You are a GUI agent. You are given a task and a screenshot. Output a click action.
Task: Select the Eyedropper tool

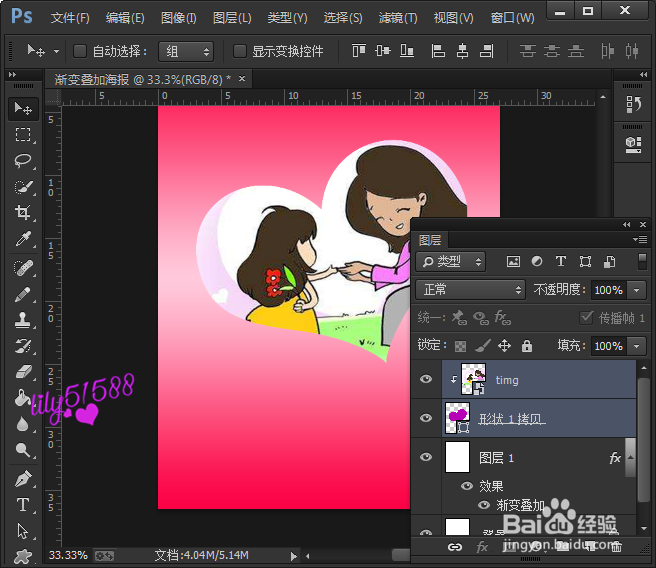coord(23,238)
